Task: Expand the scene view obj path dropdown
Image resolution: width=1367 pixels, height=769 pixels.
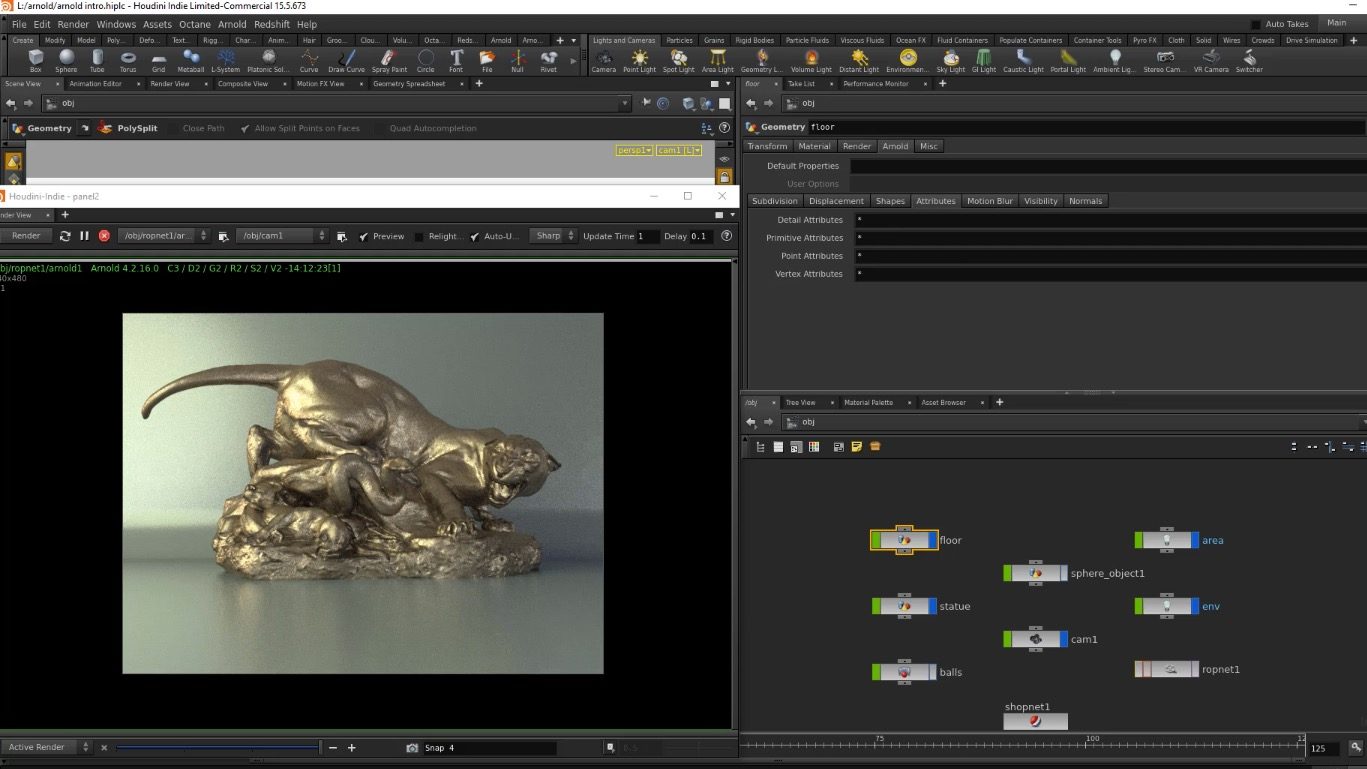Action: [x=625, y=103]
